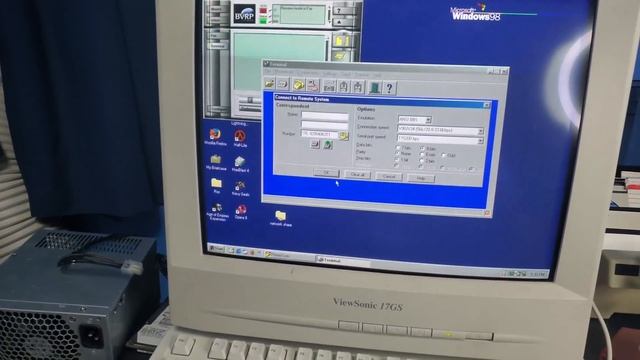Click the green door exit icon
The image size is (640, 360).
[374, 87]
